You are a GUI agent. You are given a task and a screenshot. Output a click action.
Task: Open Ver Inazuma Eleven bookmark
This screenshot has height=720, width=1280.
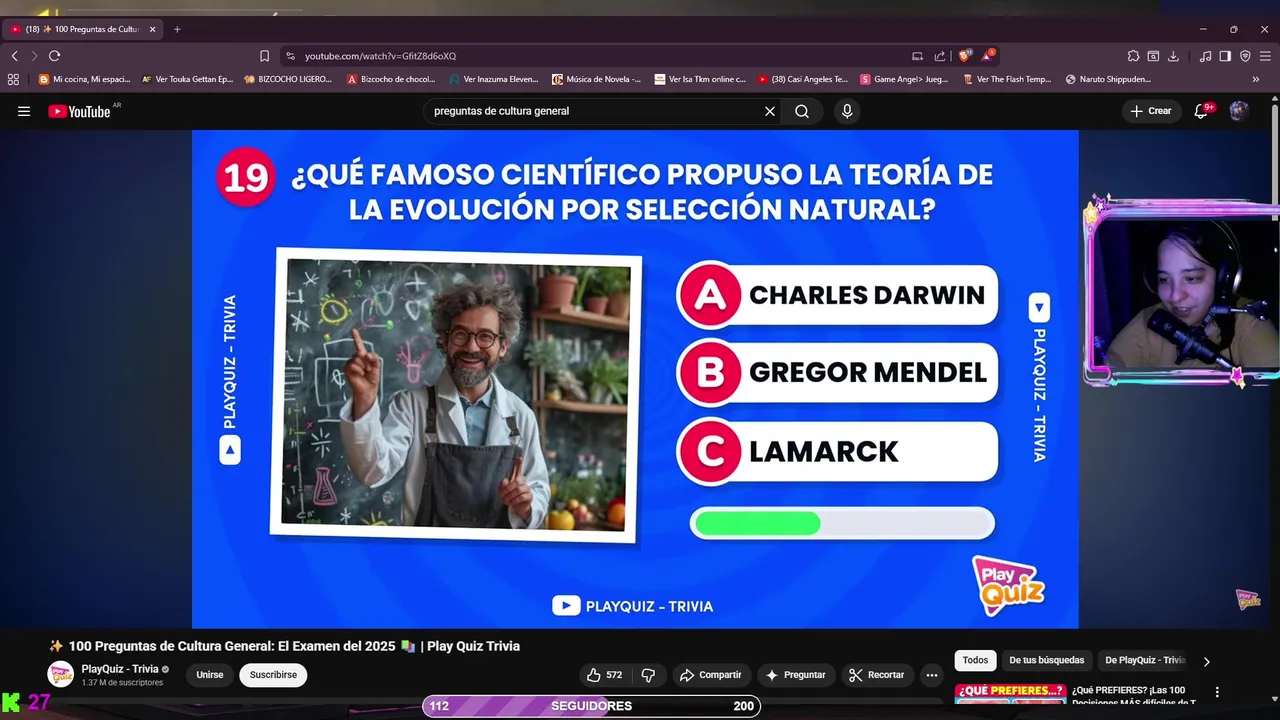click(x=494, y=79)
